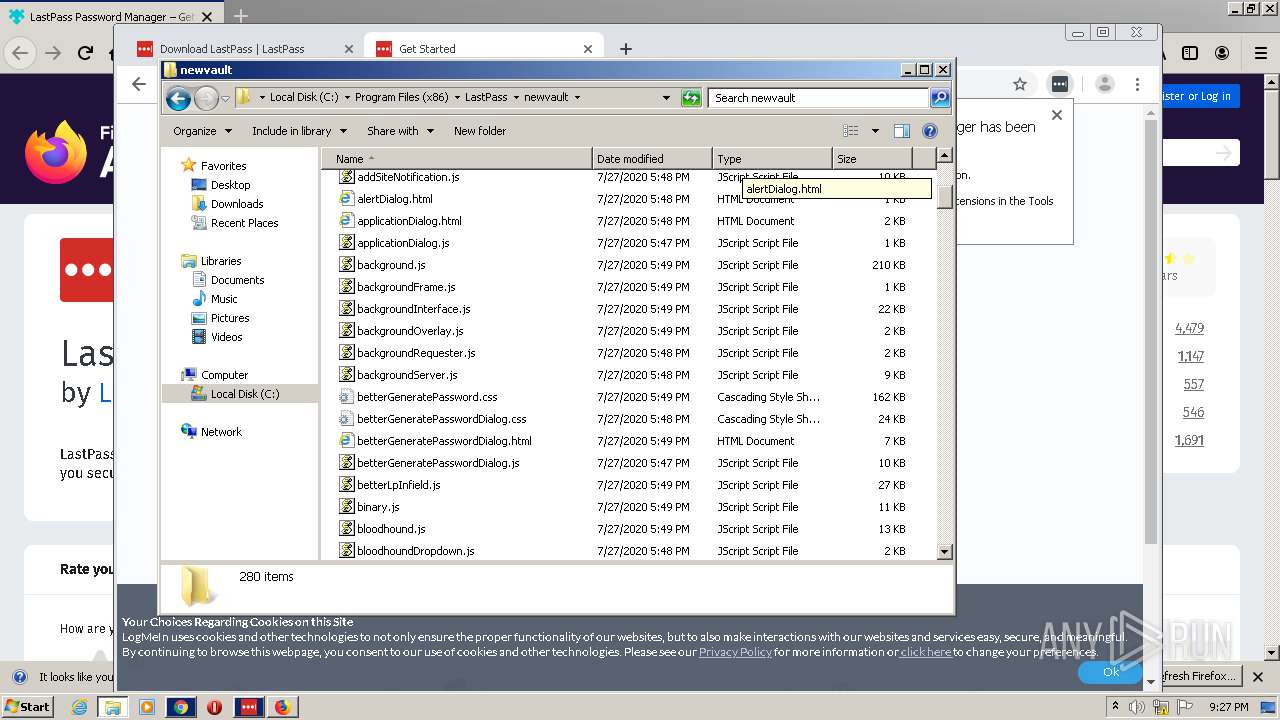The height and width of the screenshot is (720, 1280).
Task: Select Desktop in the navigation pane
Action: [x=230, y=185]
